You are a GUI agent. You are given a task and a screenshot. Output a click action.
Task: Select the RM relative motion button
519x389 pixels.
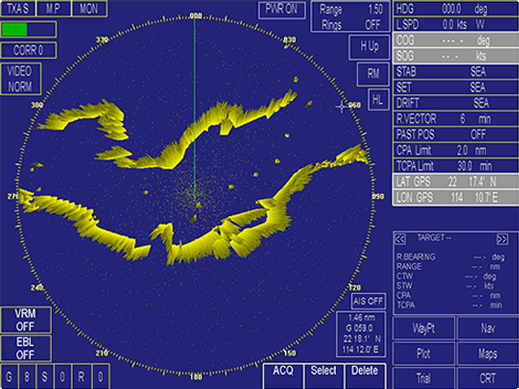point(373,74)
